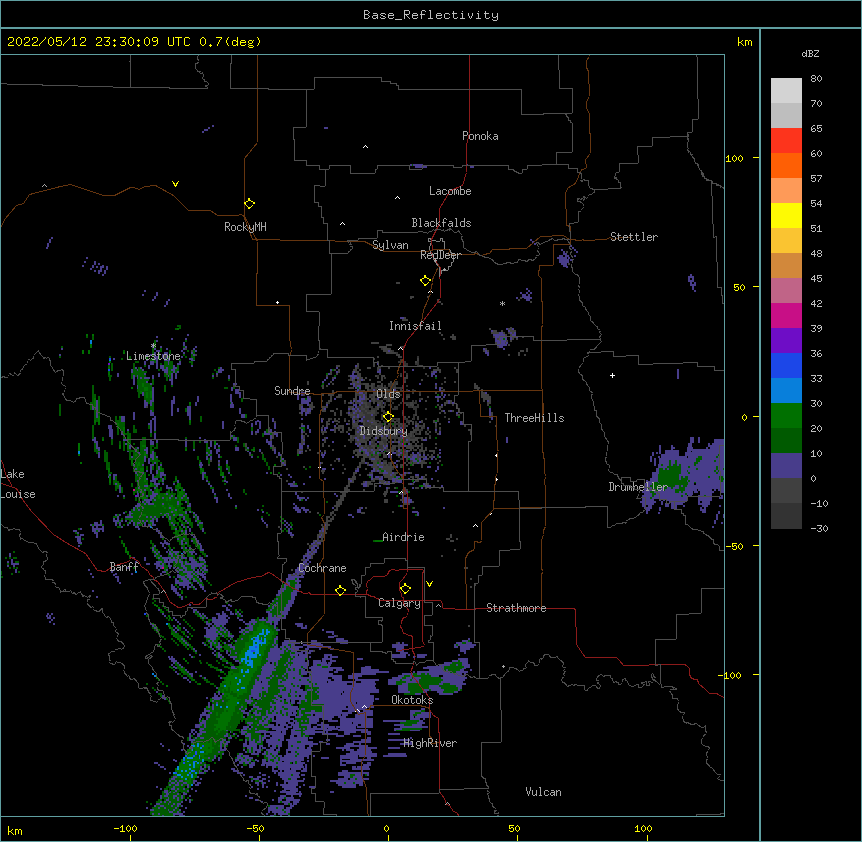
Task: Click the yellow diamond marker below RedDeer
Action: click(425, 281)
